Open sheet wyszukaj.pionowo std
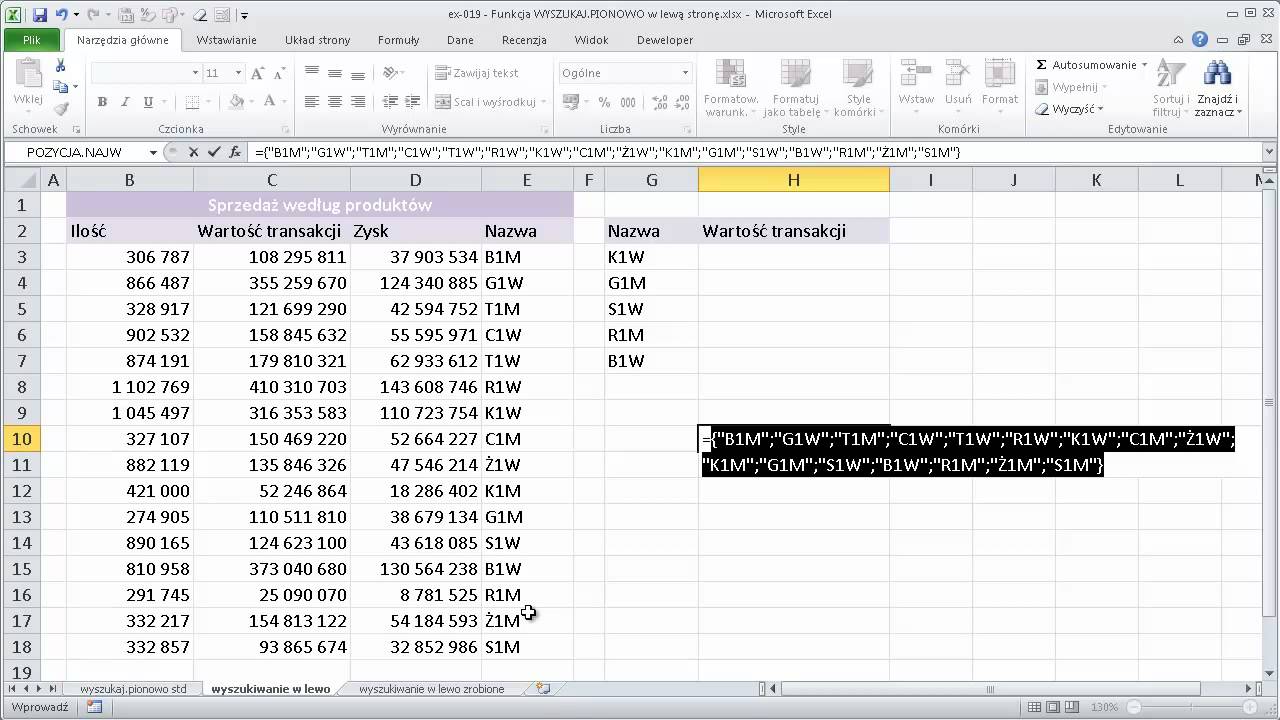The image size is (1280, 720). pyautogui.click(x=133, y=689)
